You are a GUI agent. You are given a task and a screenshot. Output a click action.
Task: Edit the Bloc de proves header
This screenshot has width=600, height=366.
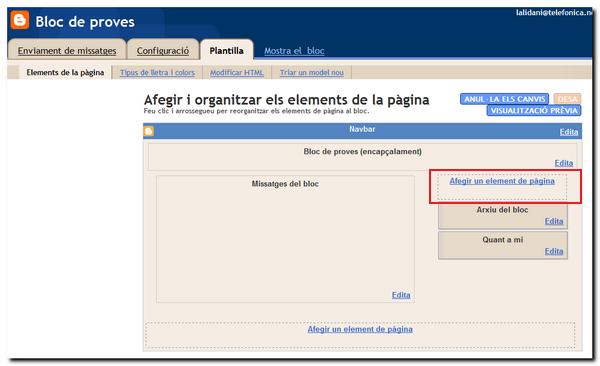coord(564,163)
